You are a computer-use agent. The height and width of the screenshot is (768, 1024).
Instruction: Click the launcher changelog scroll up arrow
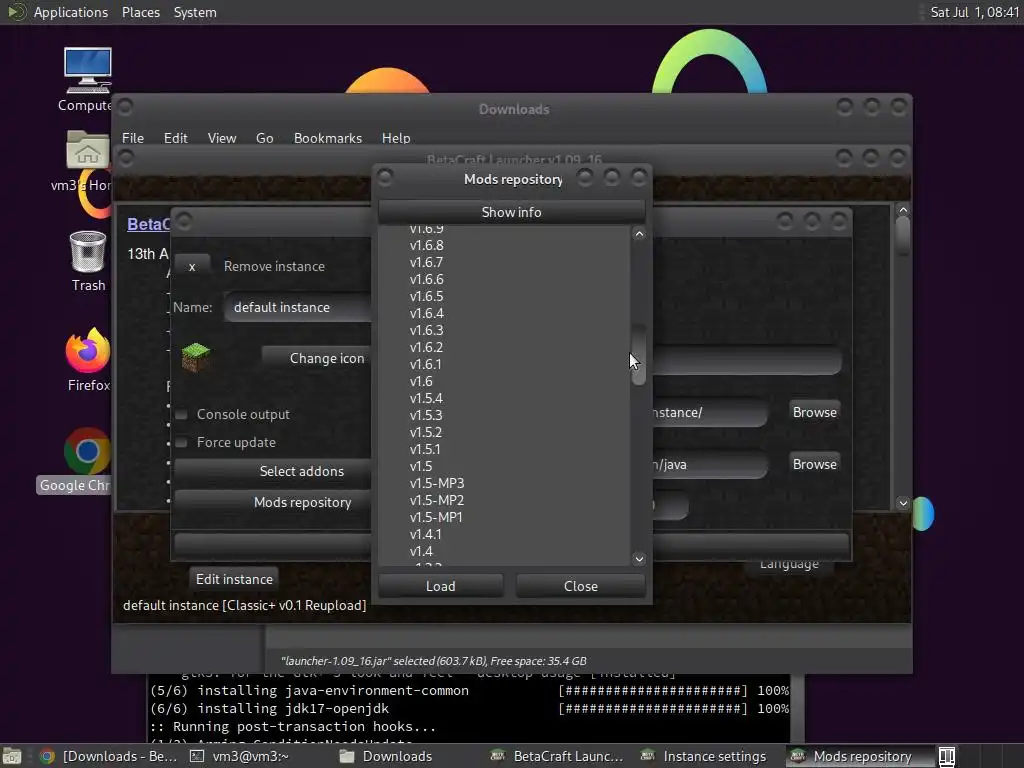coord(903,210)
